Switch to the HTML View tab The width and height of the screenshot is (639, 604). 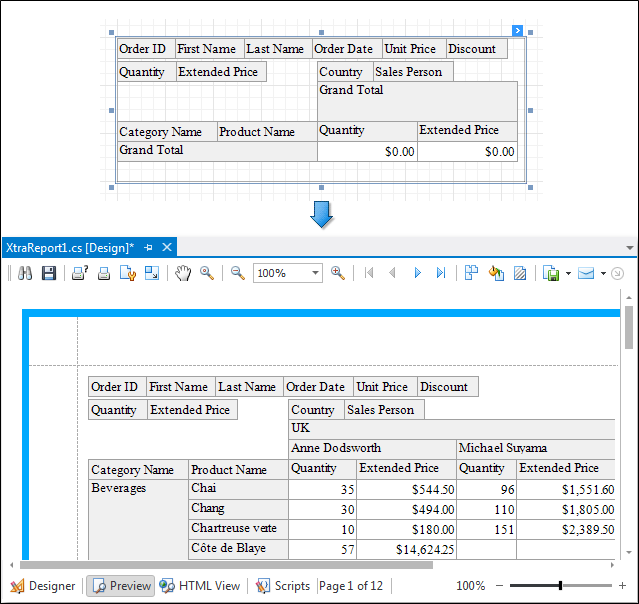(200, 586)
